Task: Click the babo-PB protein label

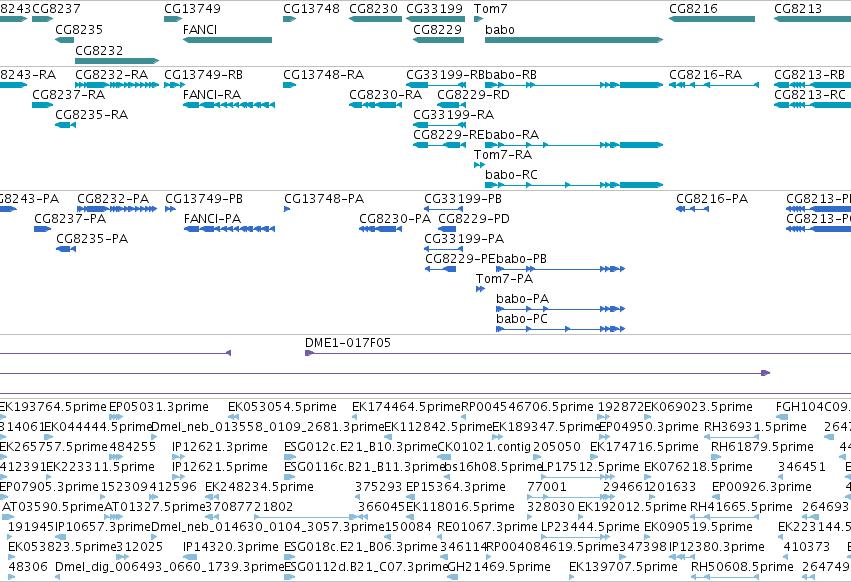Action: click(522, 259)
